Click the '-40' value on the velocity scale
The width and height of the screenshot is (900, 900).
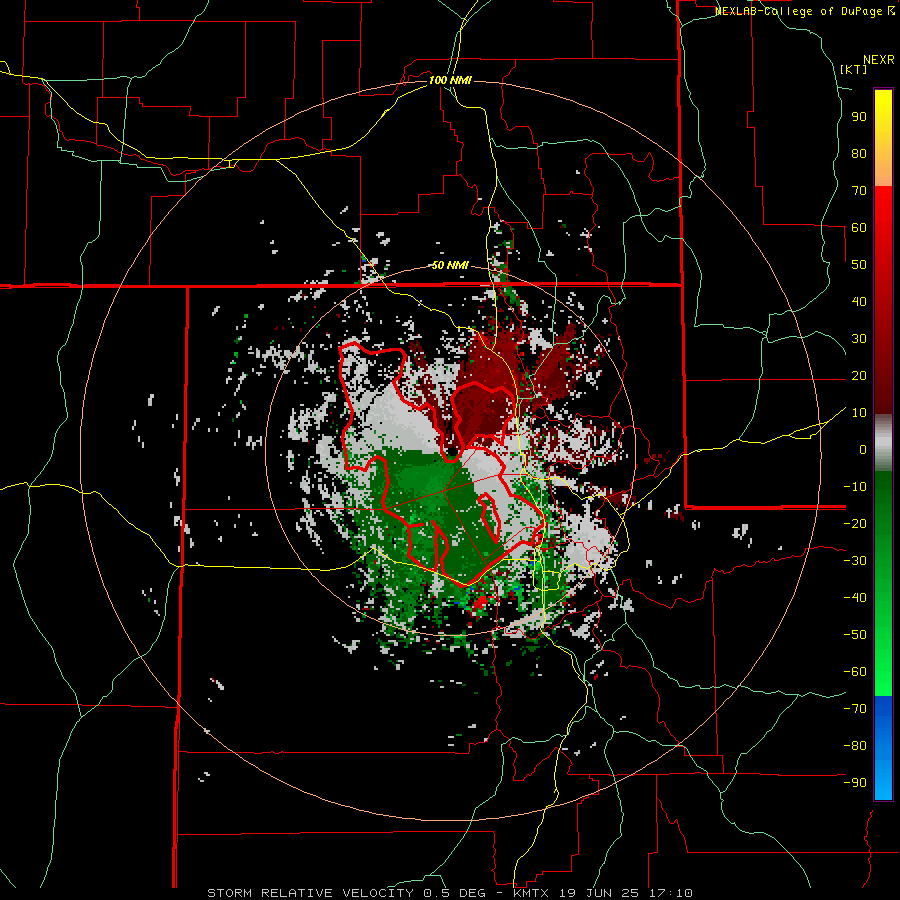[855, 598]
